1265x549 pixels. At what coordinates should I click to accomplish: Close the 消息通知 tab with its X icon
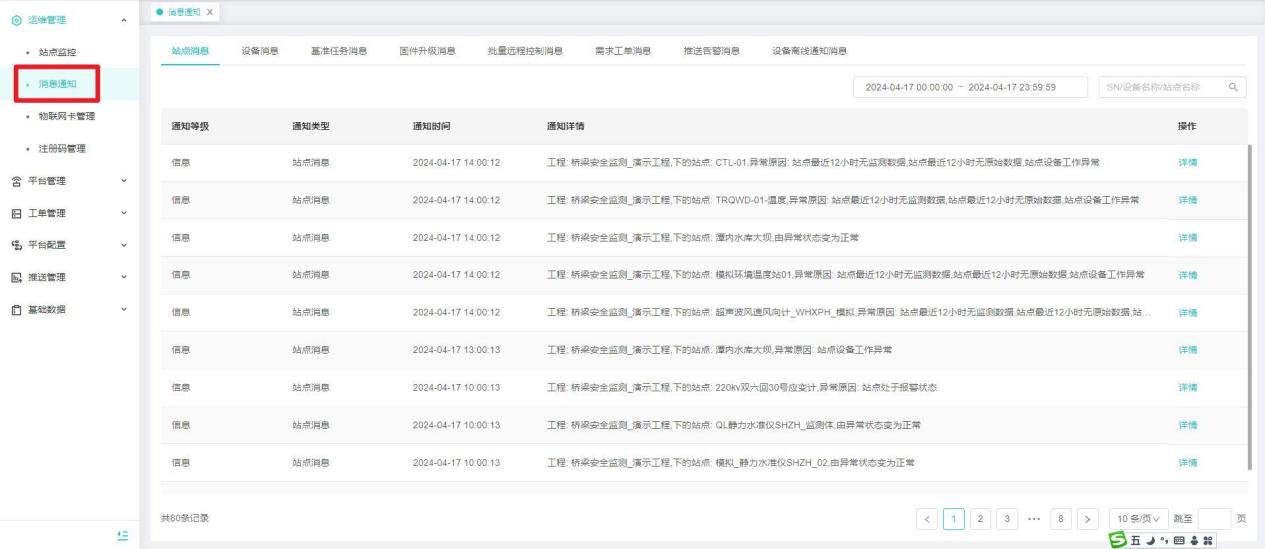coord(210,10)
